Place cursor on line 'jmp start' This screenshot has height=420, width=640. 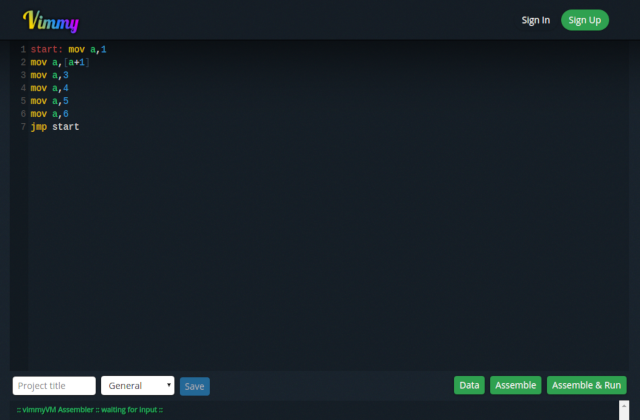point(55,127)
